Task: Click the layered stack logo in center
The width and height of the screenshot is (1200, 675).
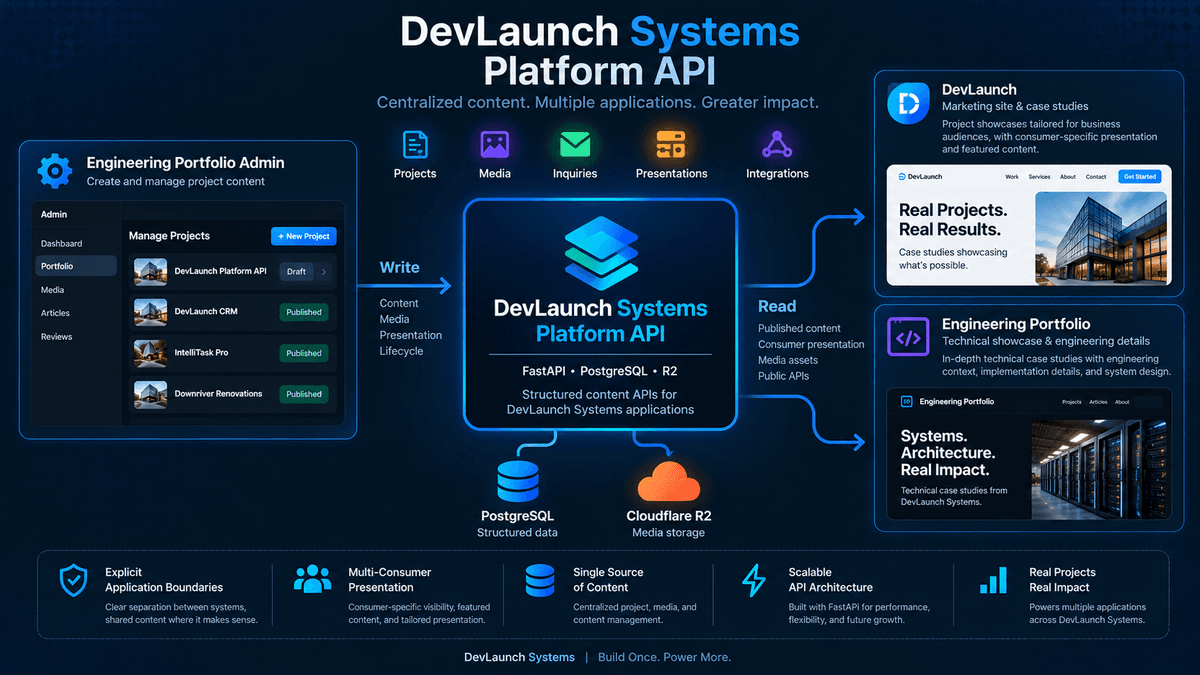Action: (x=600, y=253)
